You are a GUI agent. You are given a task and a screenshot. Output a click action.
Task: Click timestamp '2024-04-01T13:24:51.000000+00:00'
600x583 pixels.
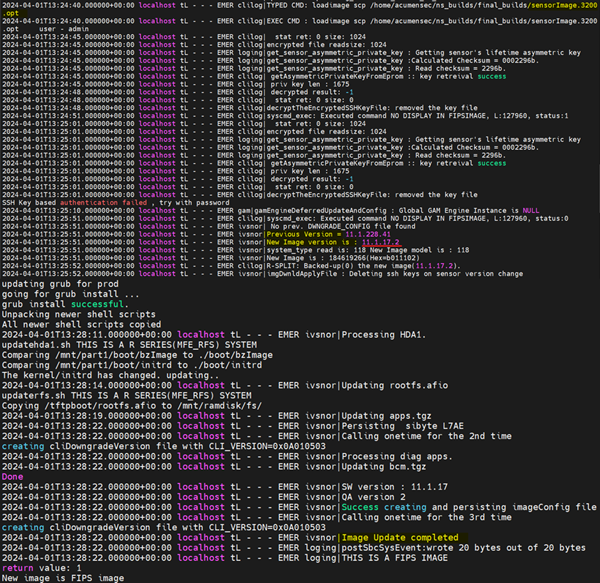coord(68,116)
